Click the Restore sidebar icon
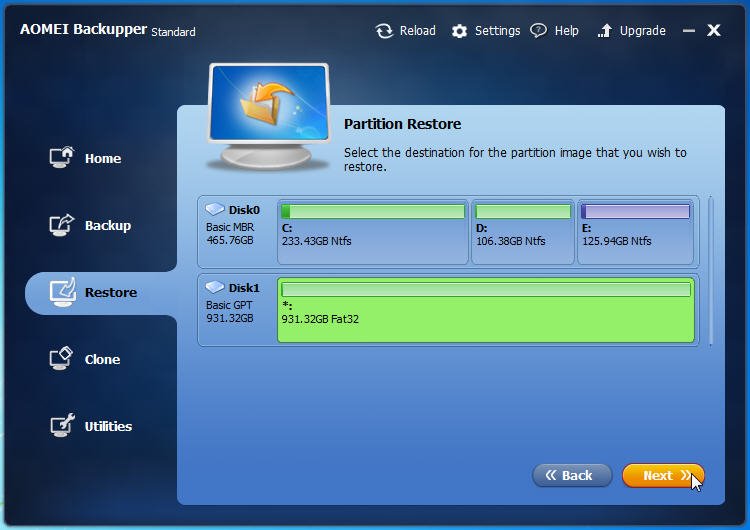 63,292
